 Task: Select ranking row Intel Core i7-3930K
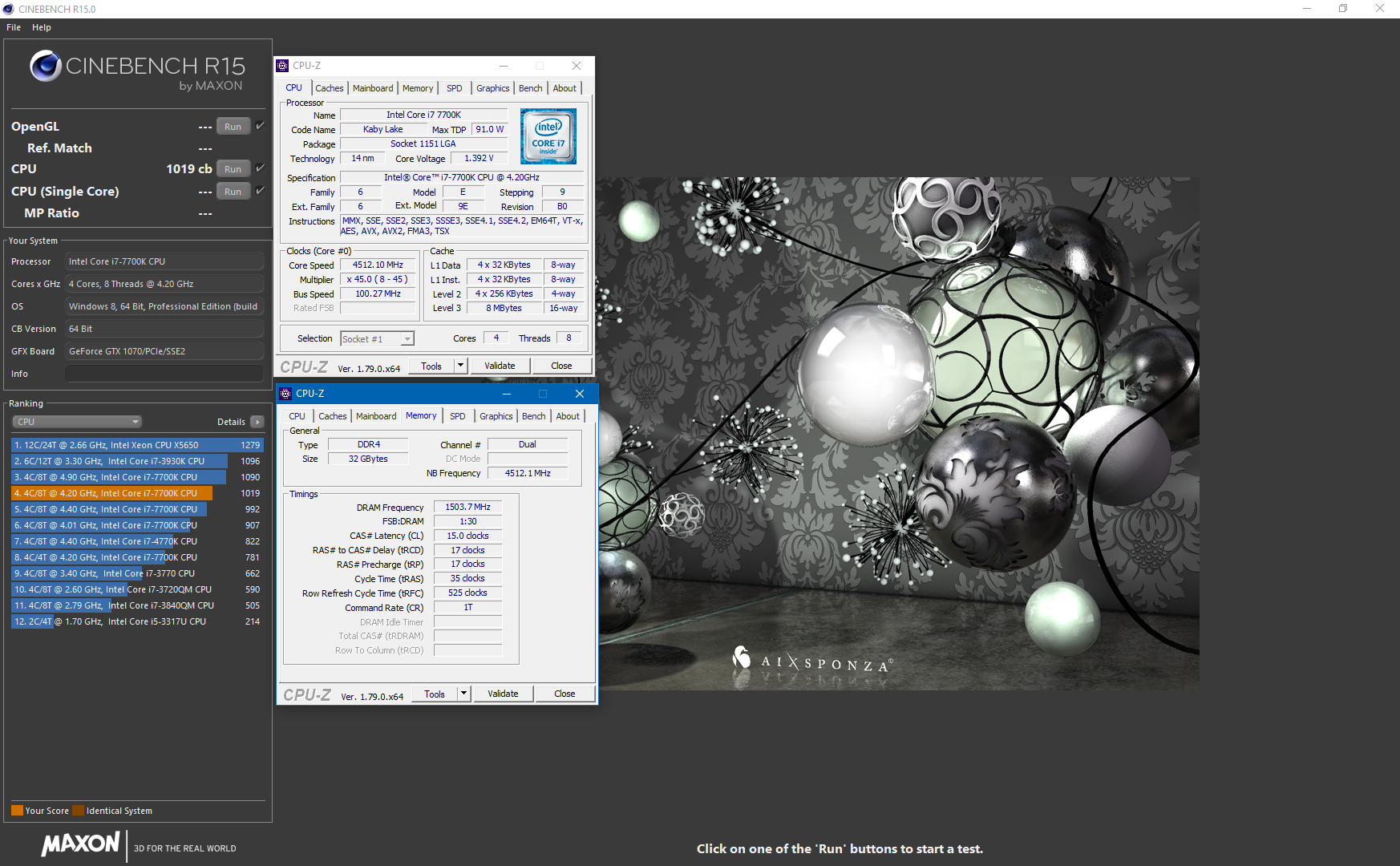(137, 461)
